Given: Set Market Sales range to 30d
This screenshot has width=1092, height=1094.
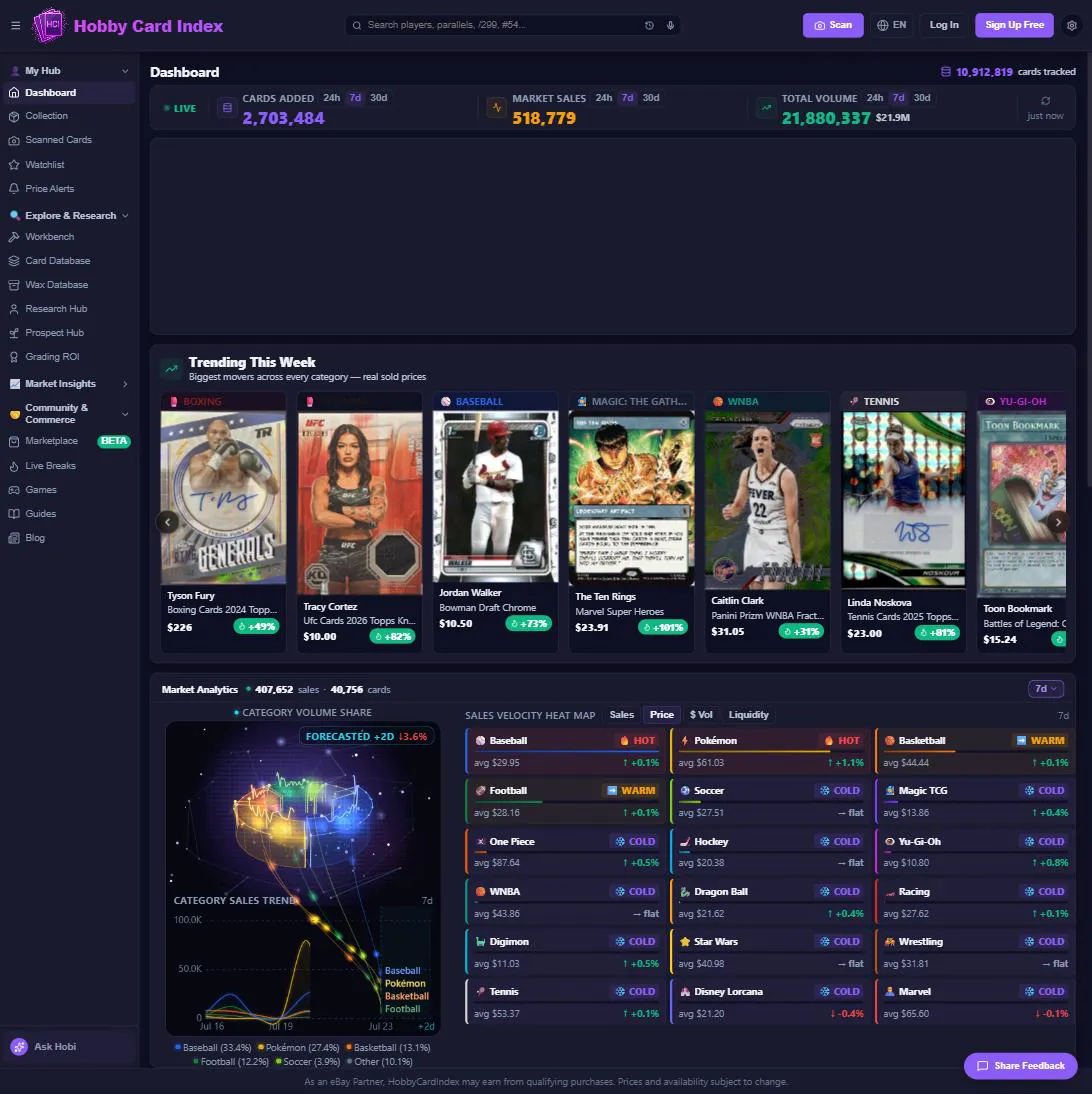Looking at the screenshot, I should 651,98.
